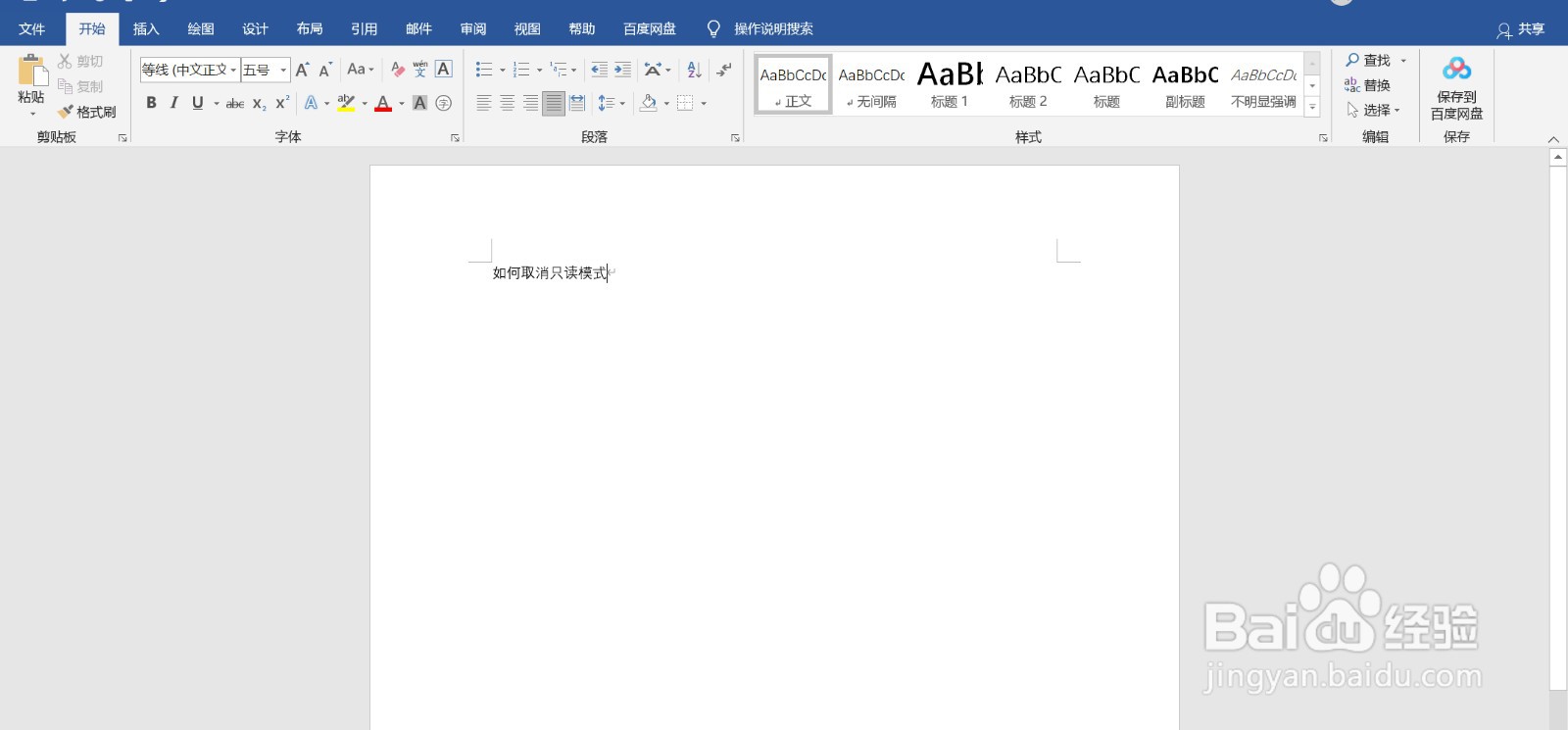This screenshot has height=730, width=1568.
Task: Clear all formatting eraser icon
Action: [397, 70]
